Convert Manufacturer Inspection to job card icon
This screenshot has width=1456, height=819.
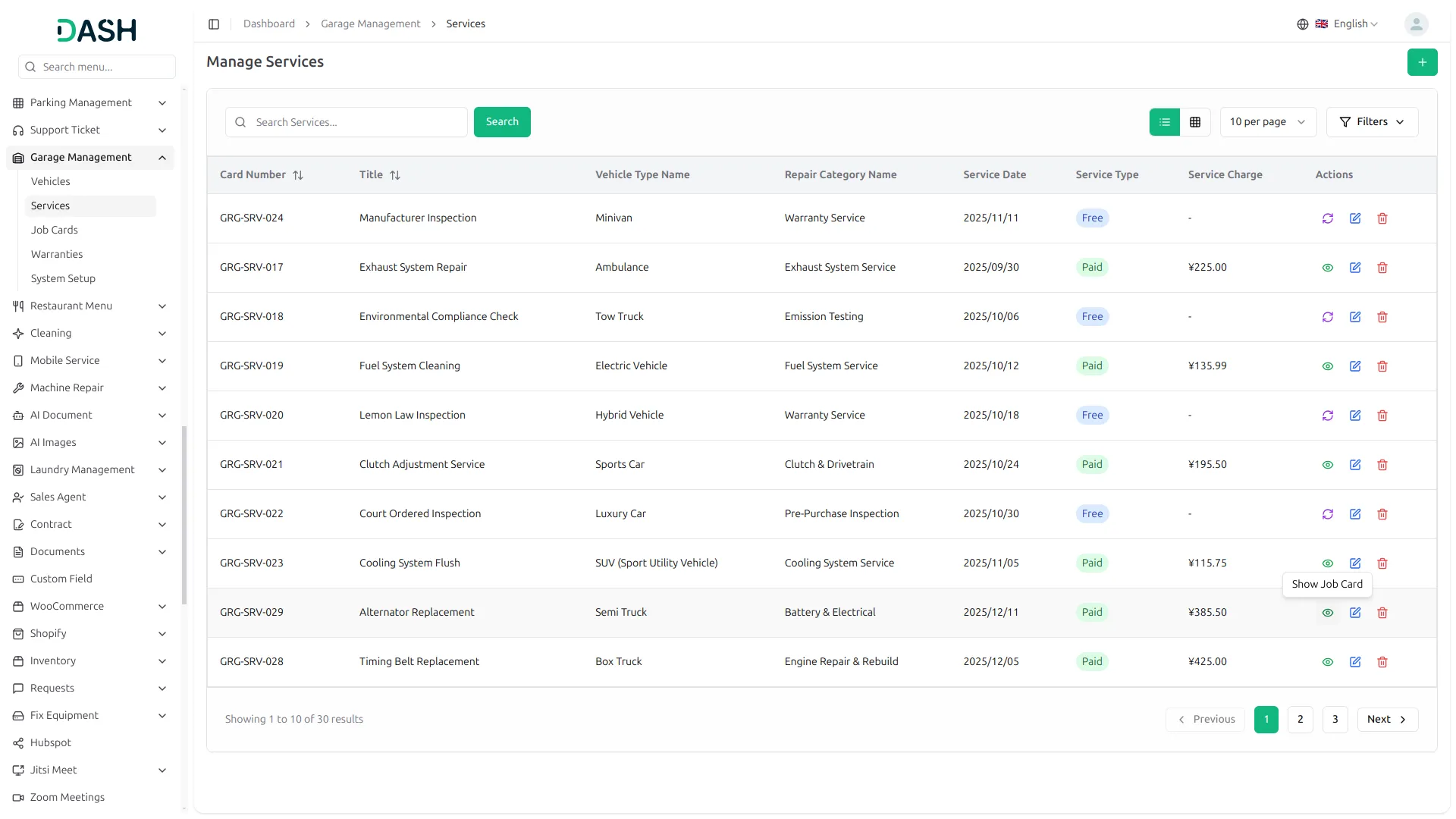click(x=1327, y=218)
